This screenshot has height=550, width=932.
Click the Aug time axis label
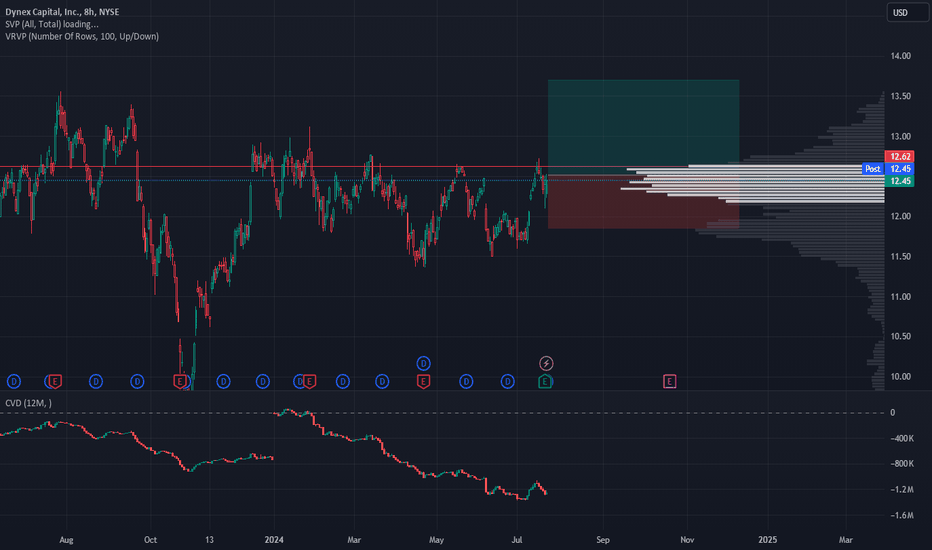pyautogui.click(x=67, y=540)
